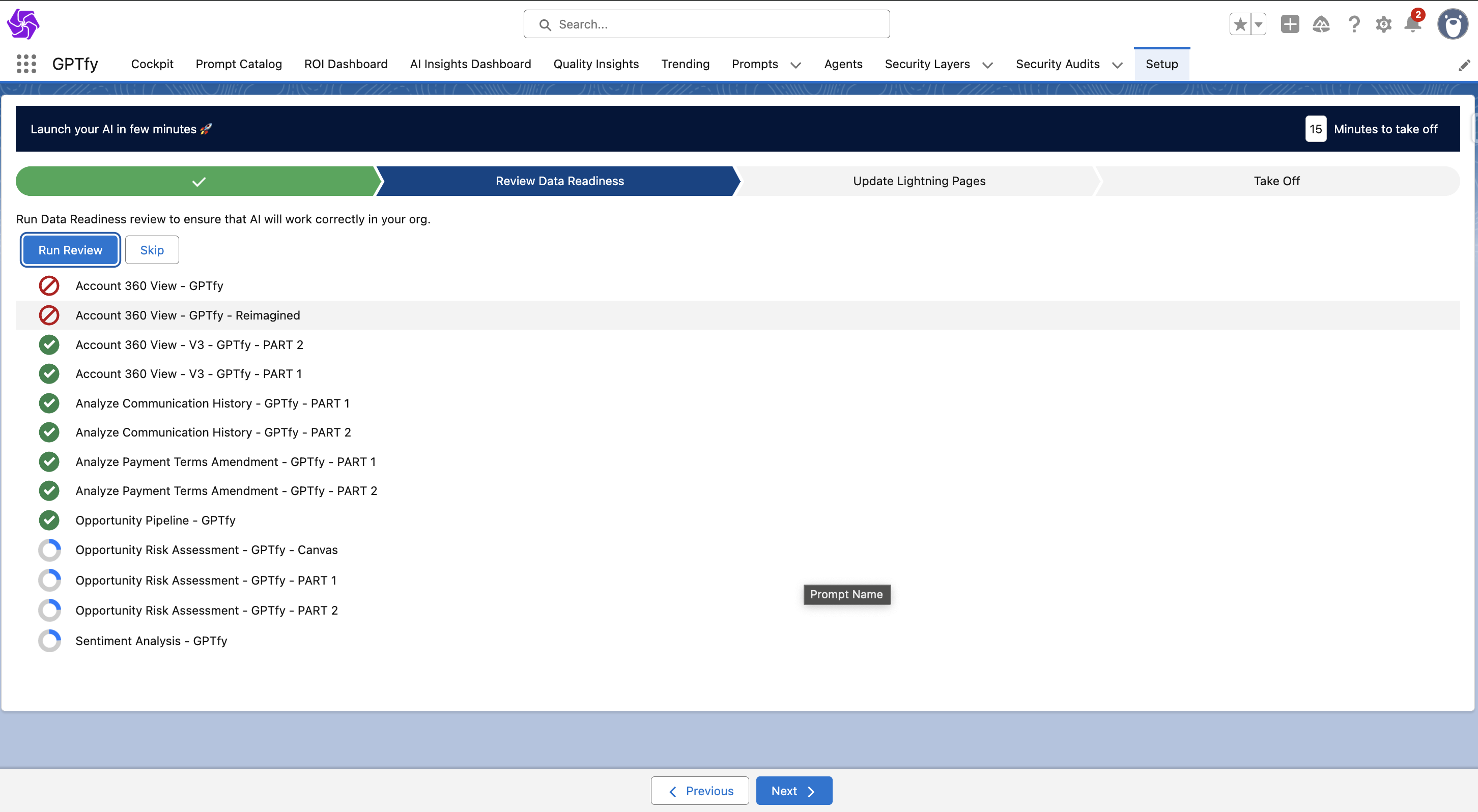Open the Setup gear icon
The width and height of the screenshot is (1478, 812).
(x=1383, y=24)
